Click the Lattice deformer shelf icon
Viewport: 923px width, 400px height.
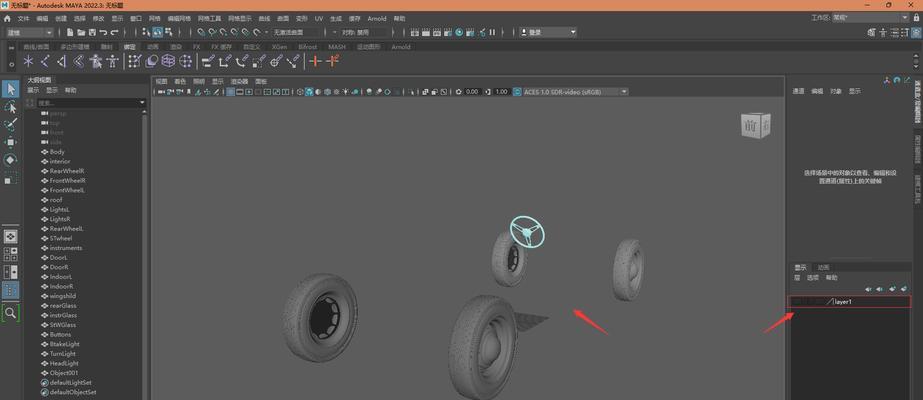[x=168, y=61]
